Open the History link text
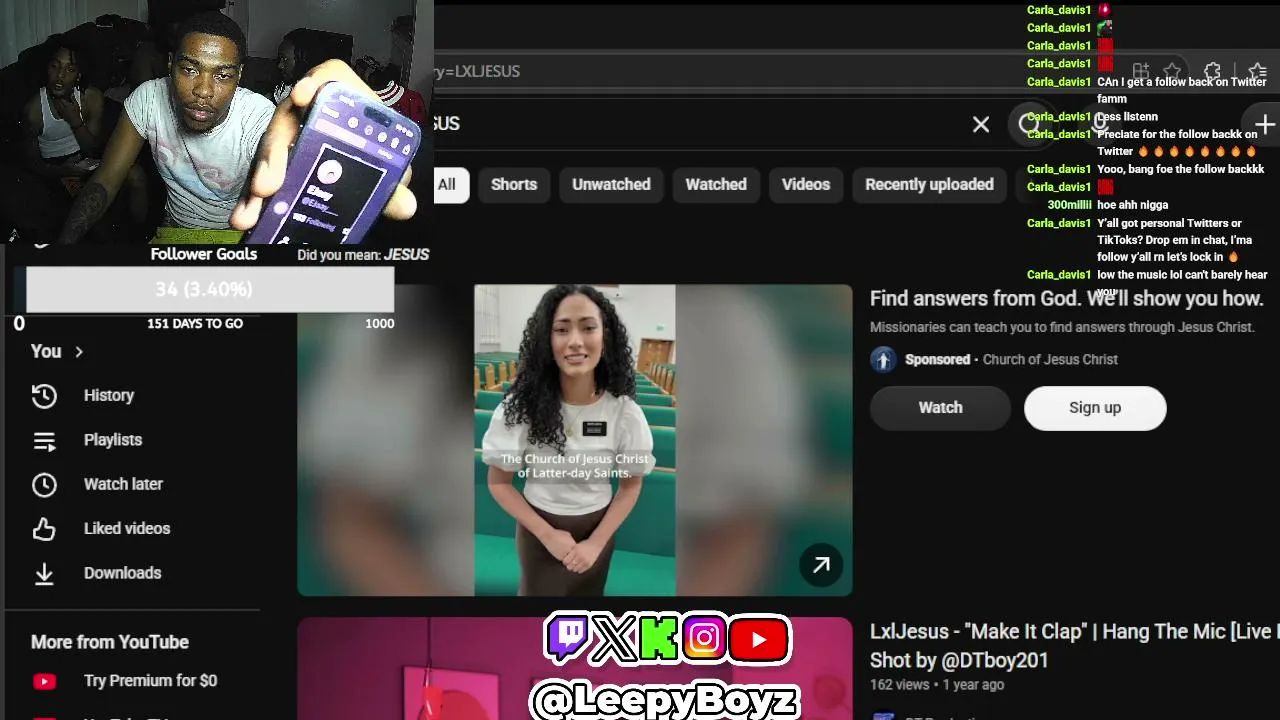The width and height of the screenshot is (1280, 720). click(x=109, y=396)
